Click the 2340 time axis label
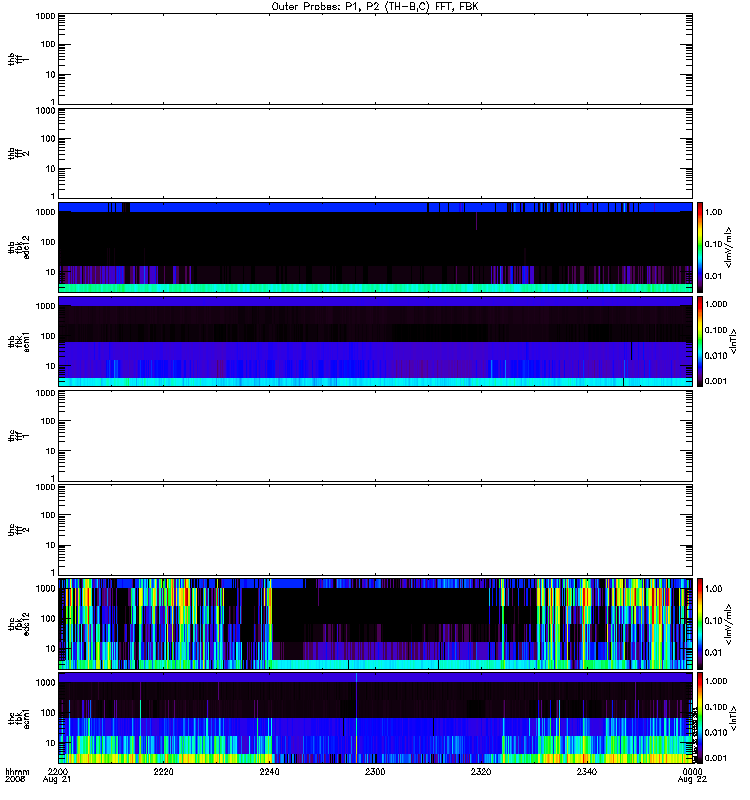Screen dimensions: 750x800 click(x=587, y=773)
